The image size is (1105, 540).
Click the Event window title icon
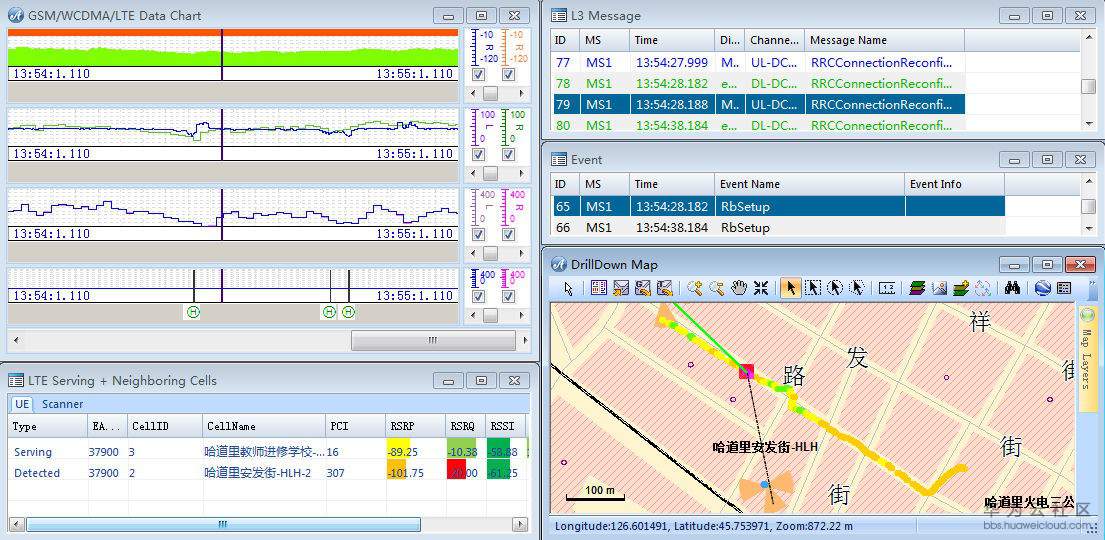coord(559,160)
